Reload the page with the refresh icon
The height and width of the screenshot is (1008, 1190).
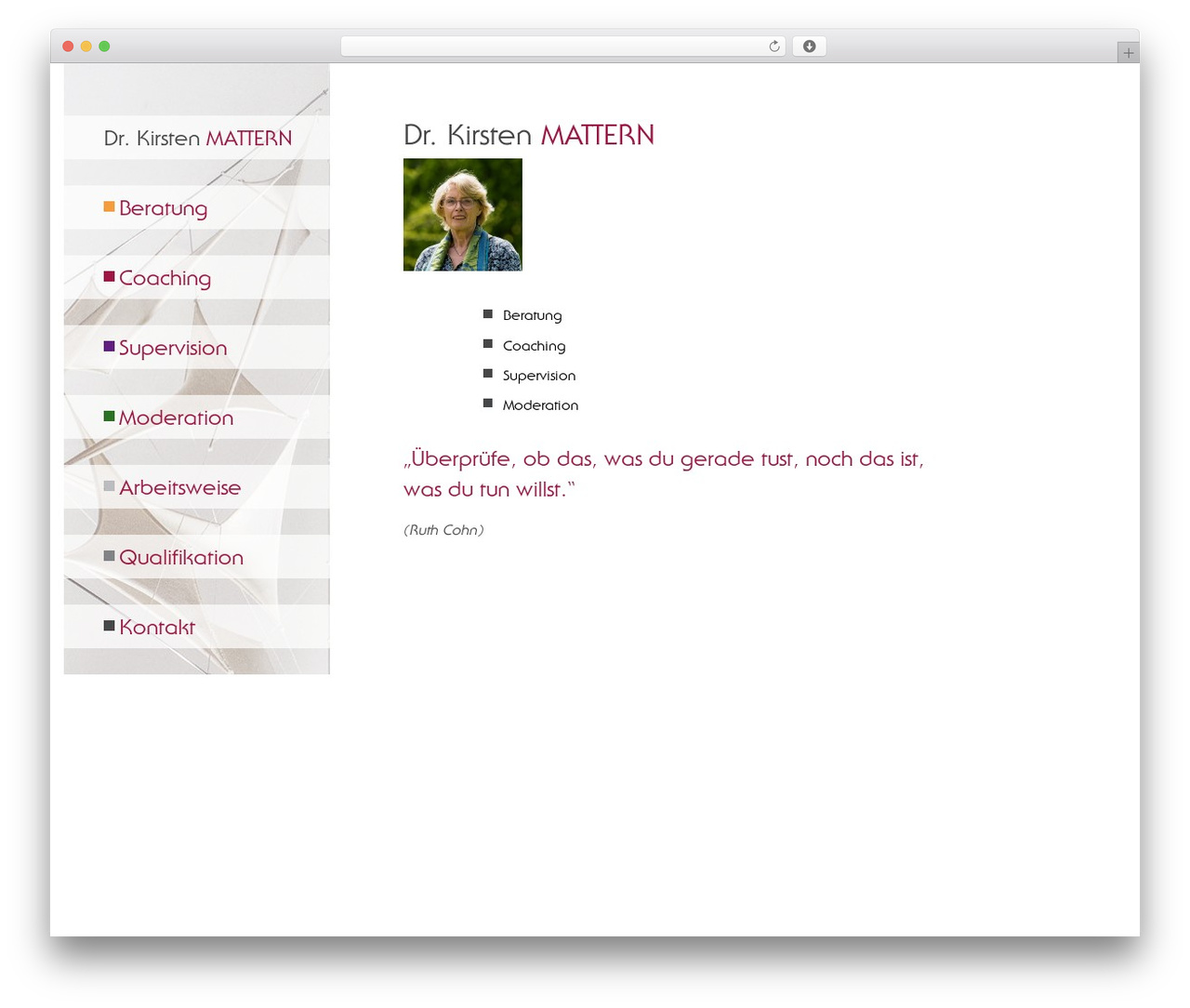(x=774, y=46)
